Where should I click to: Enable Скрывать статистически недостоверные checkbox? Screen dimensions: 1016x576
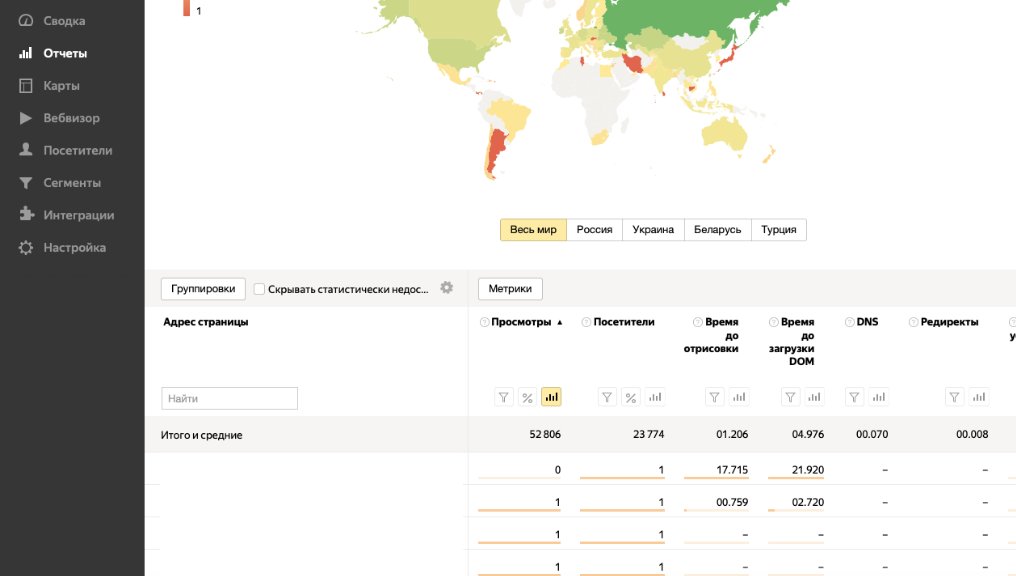click(260, 289)
